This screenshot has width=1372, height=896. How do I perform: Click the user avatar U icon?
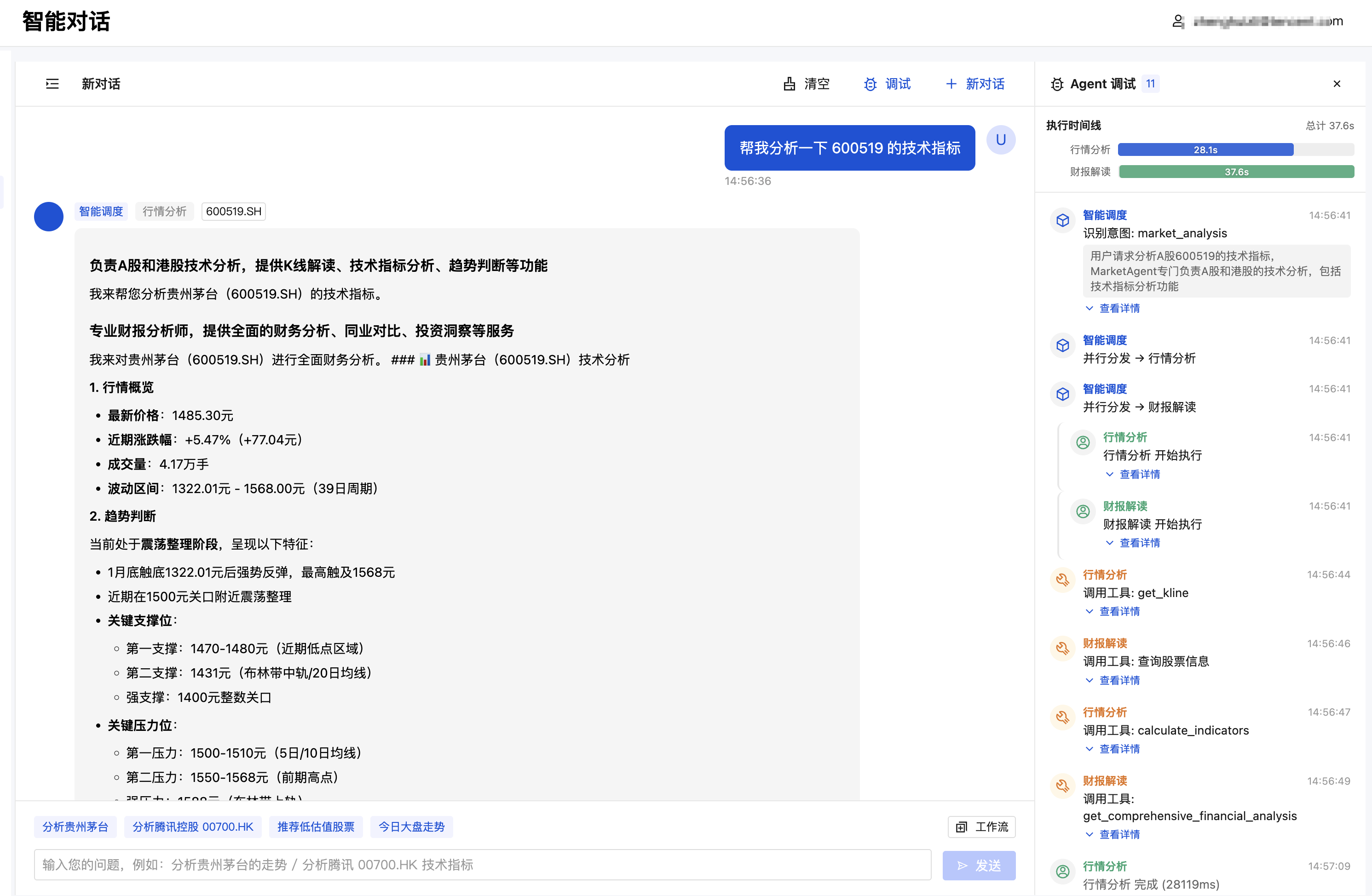coord(1001,140)
